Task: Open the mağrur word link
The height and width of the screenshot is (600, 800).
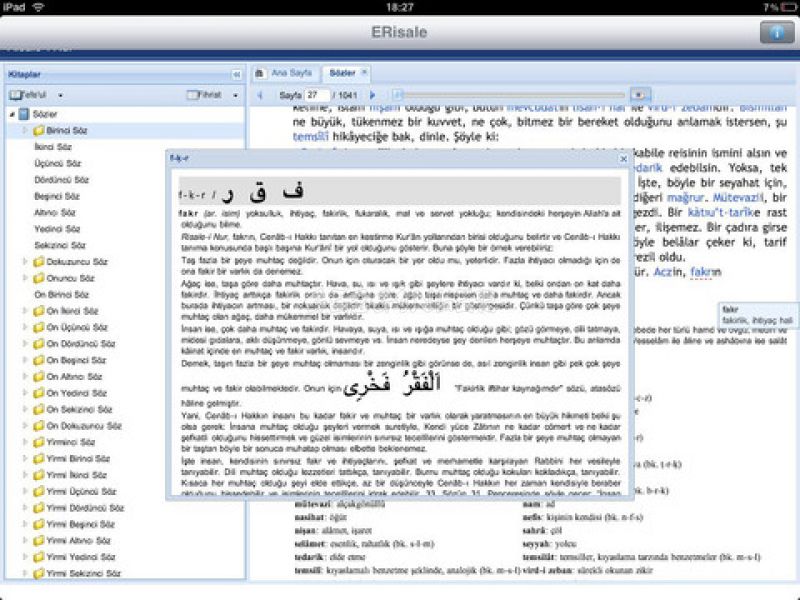Action: pos(685,197)
